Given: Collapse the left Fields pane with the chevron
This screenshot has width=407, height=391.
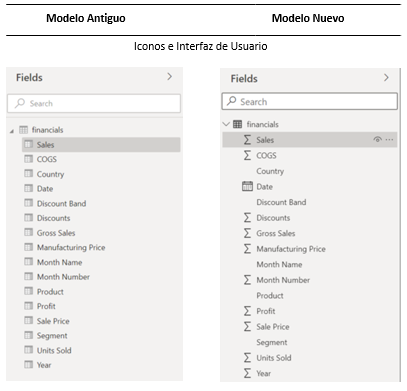Looking at the screenshot, I should 170,77.
